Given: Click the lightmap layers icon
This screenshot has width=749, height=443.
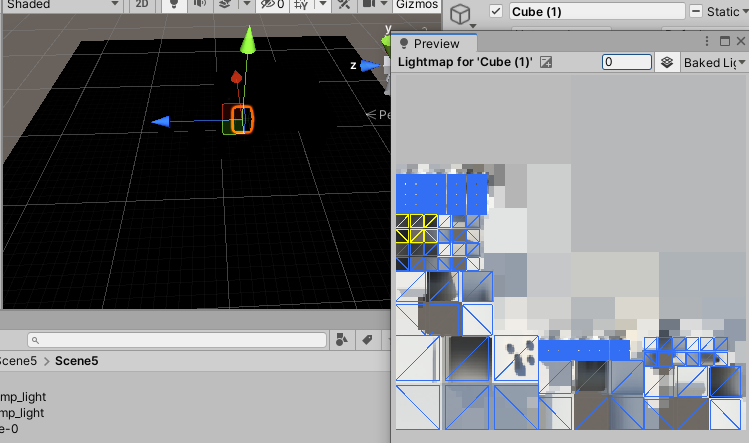Looking at the screenshot, I should point(667,63).
